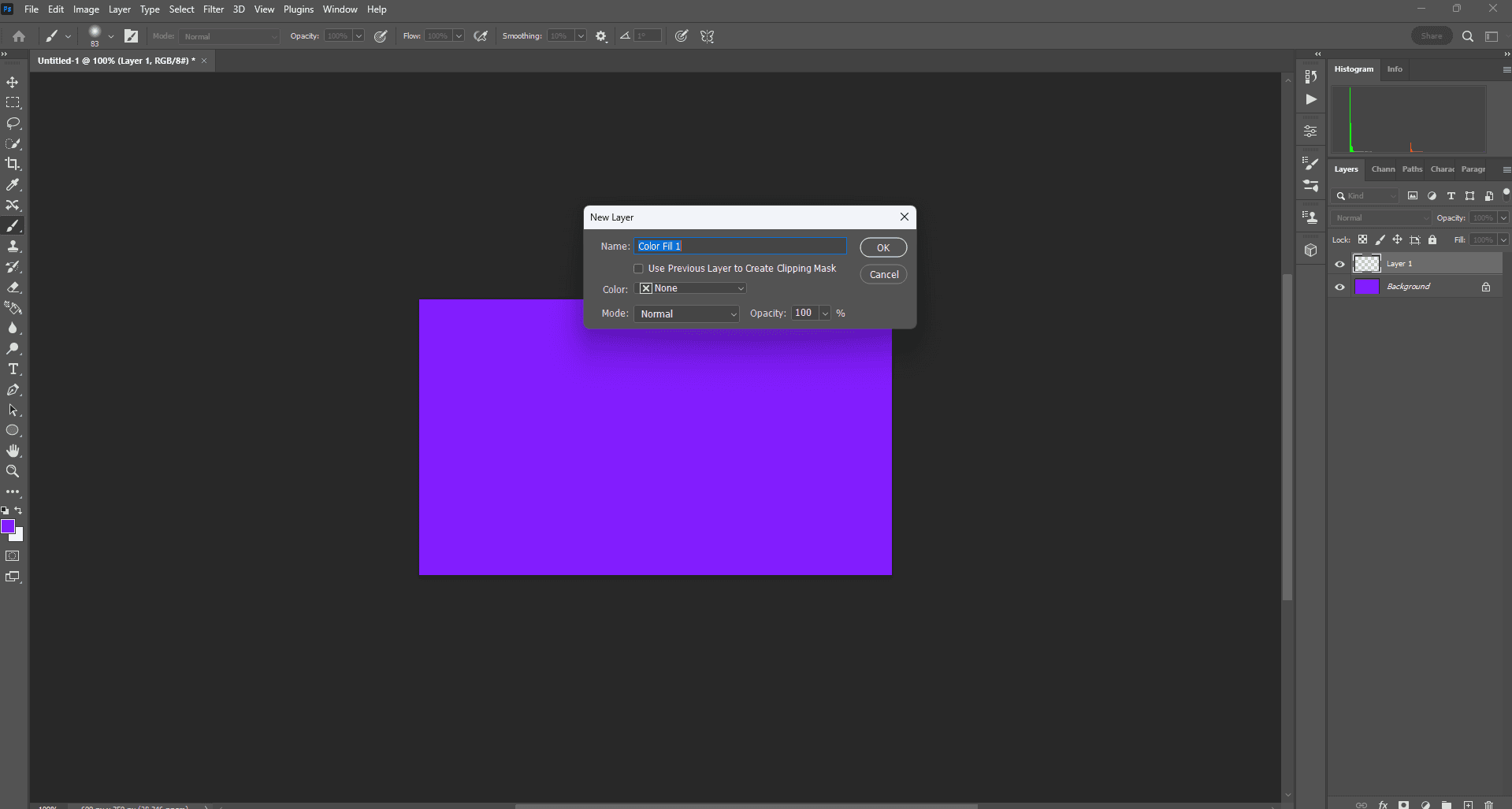Open the Color dropdown set to None
1512x809 pixels.
690,288
